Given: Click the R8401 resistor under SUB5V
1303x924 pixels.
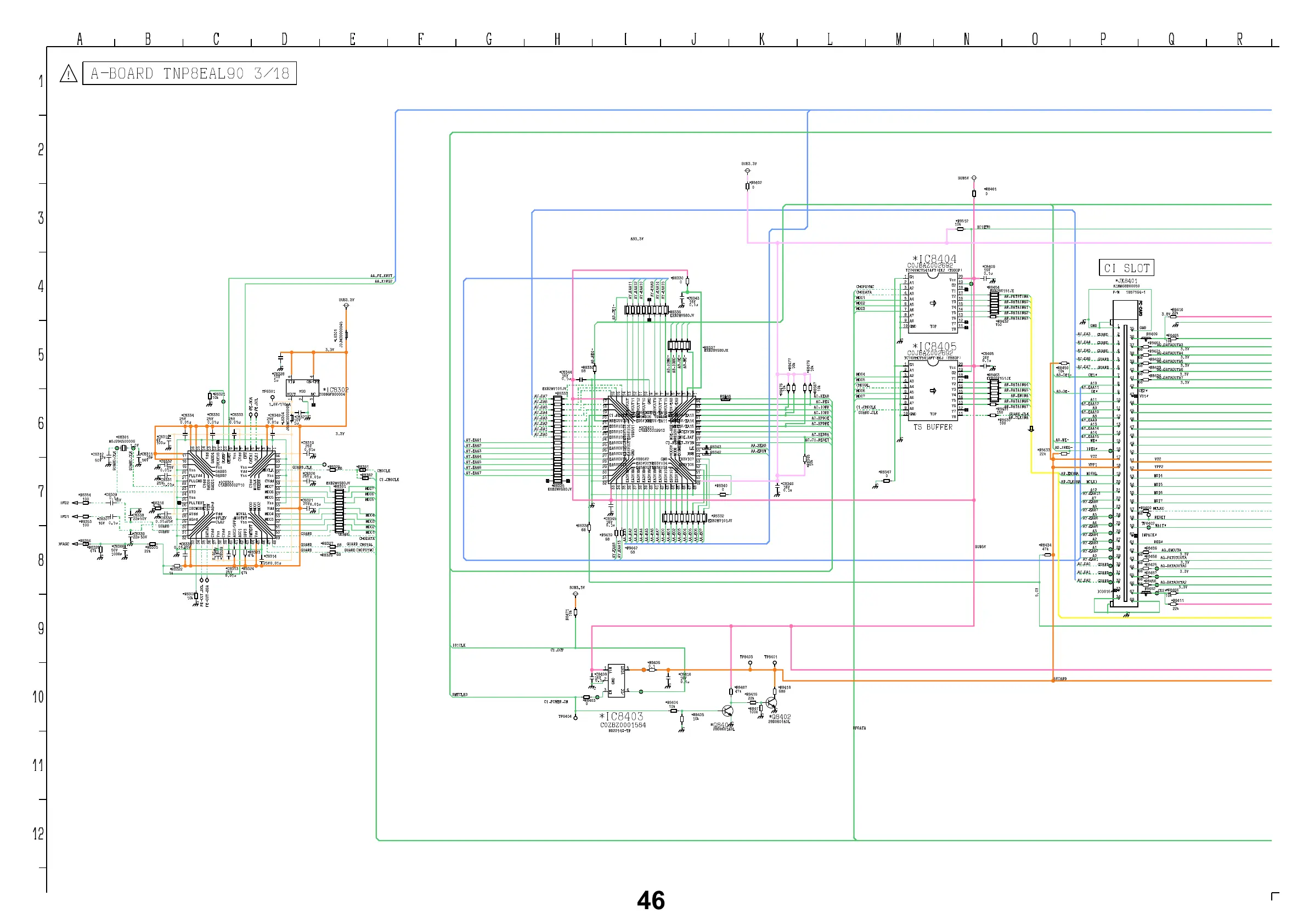Looking at the screenshot, I should pyautogui.click(x=974, y=194).
